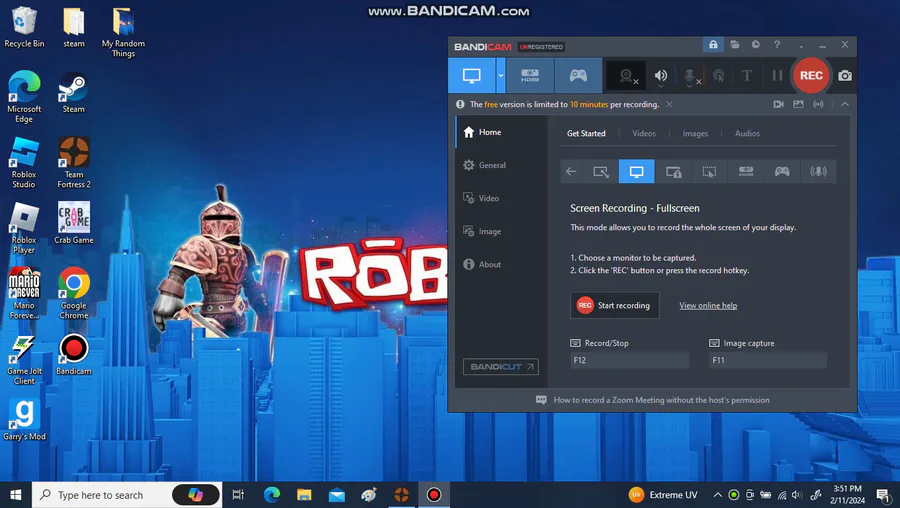Toggle the webcam overlay icon
Viewport: 900px width, 508px height.
[627, 76]
